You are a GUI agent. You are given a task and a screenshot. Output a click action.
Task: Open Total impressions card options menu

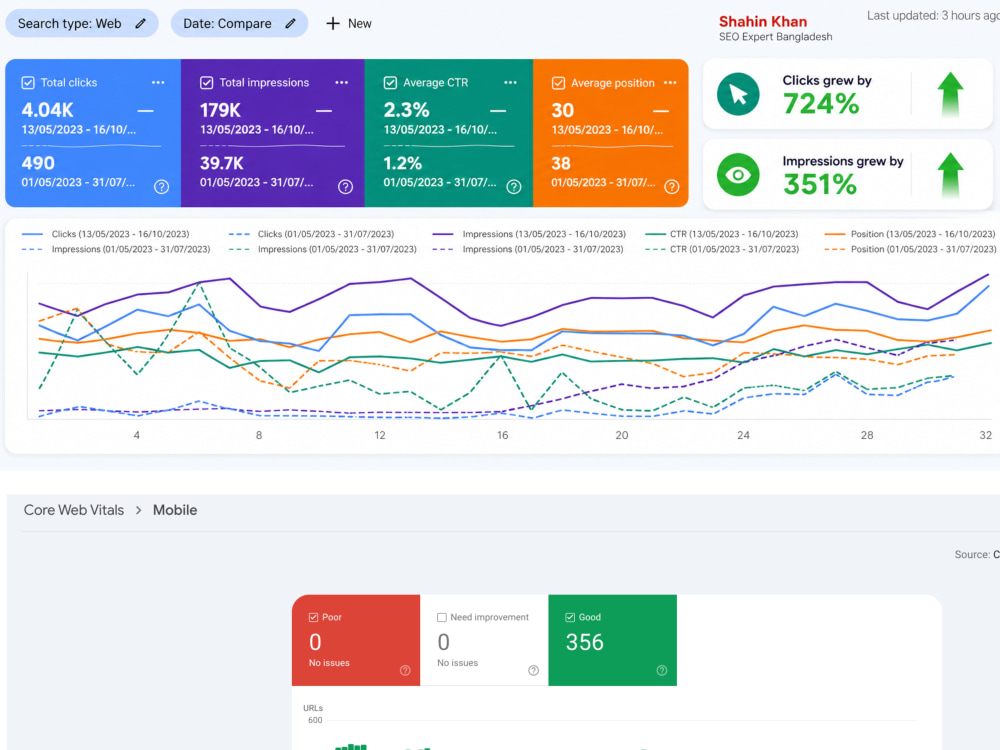[341, 82]
